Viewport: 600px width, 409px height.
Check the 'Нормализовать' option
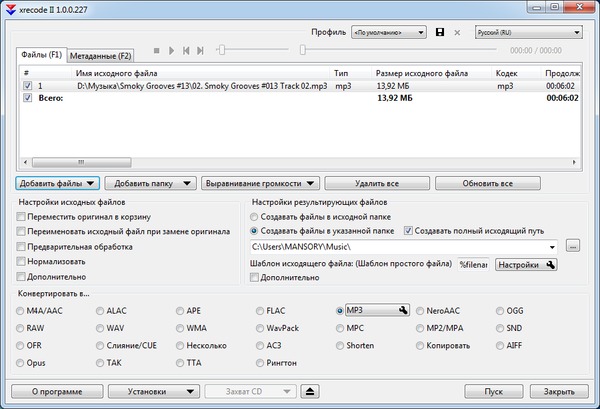click(x=23, y=261)
